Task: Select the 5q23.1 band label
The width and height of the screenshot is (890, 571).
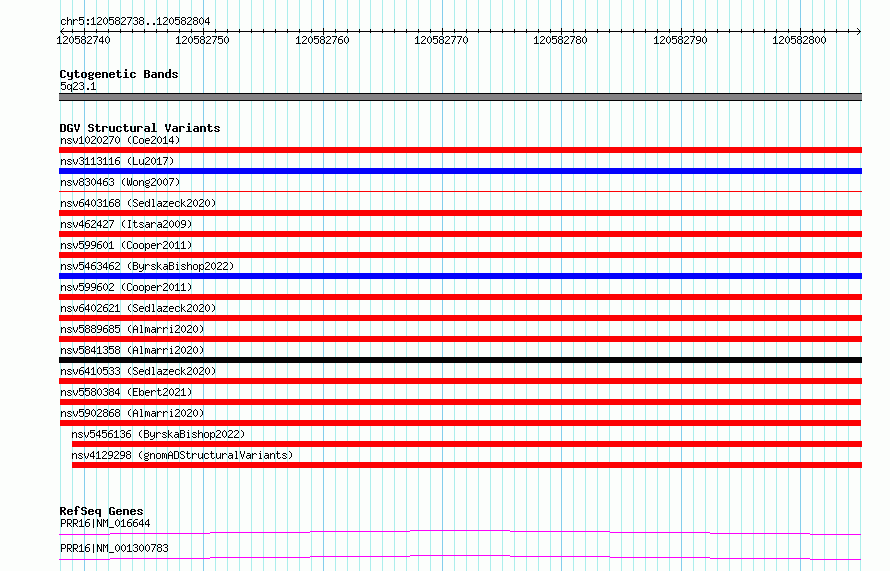Action: click(x=78, y=86)
